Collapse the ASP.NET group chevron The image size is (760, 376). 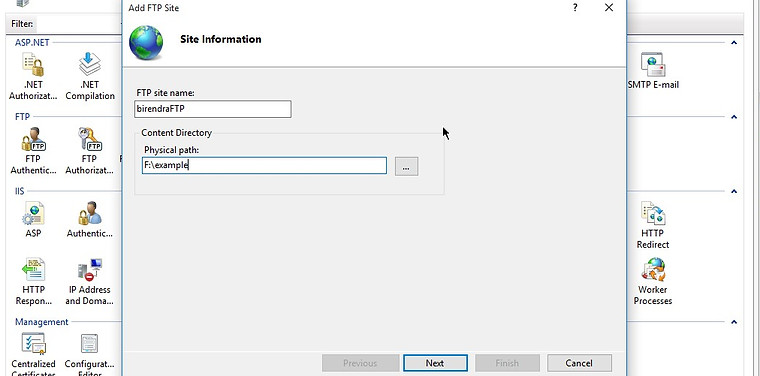(734, 43)
